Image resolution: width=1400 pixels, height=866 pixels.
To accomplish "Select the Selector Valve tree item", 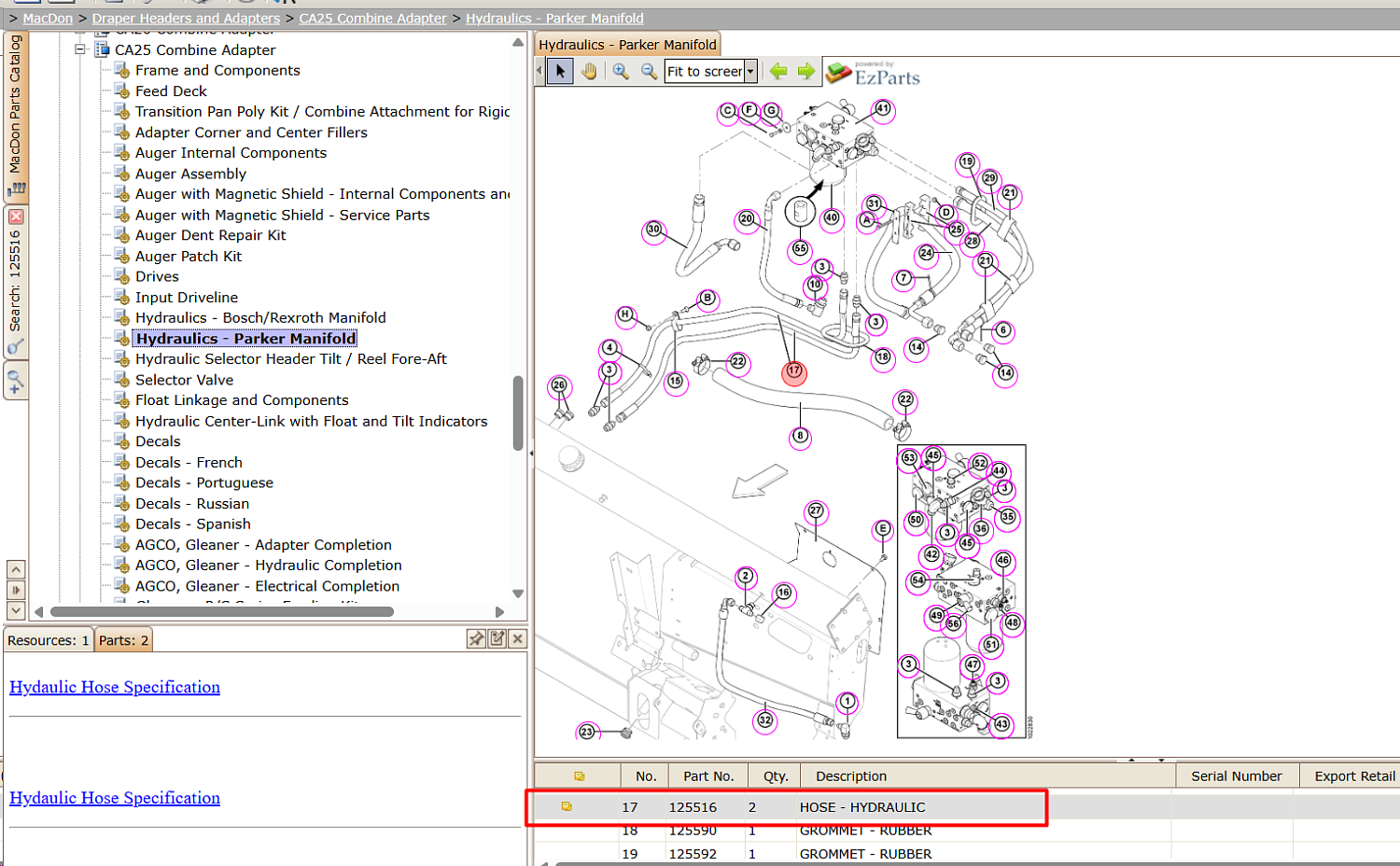I will click(x=184, y=380).
